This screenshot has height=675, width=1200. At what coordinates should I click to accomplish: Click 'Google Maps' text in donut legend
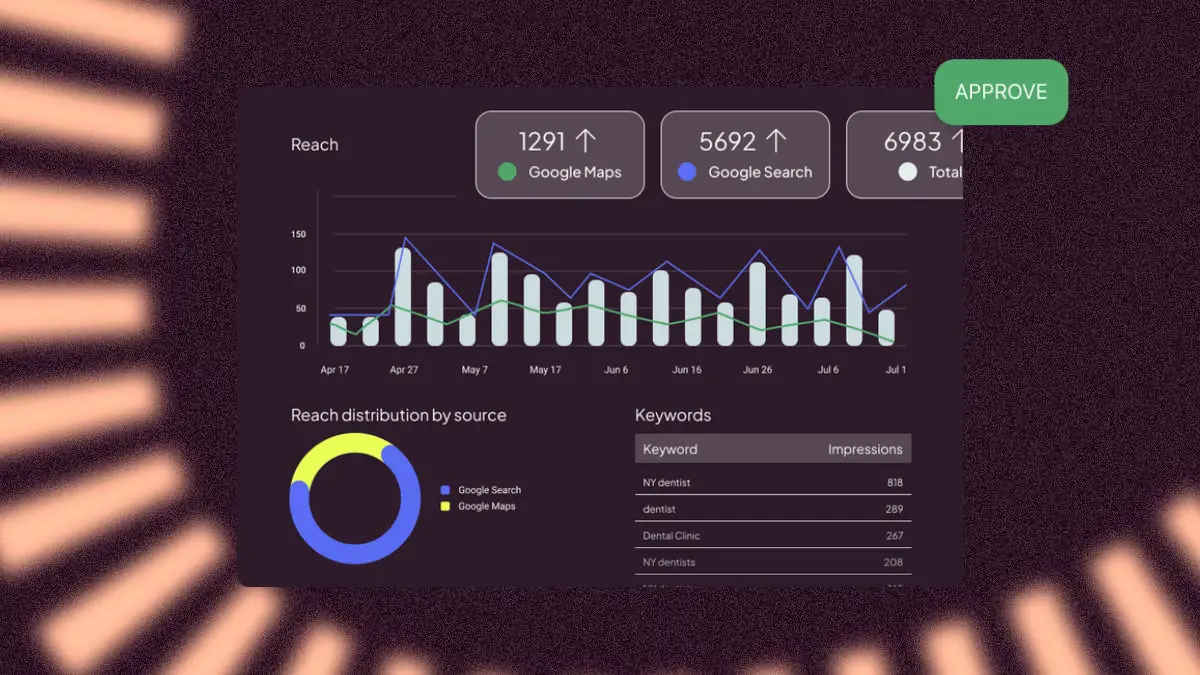point(487,506)
